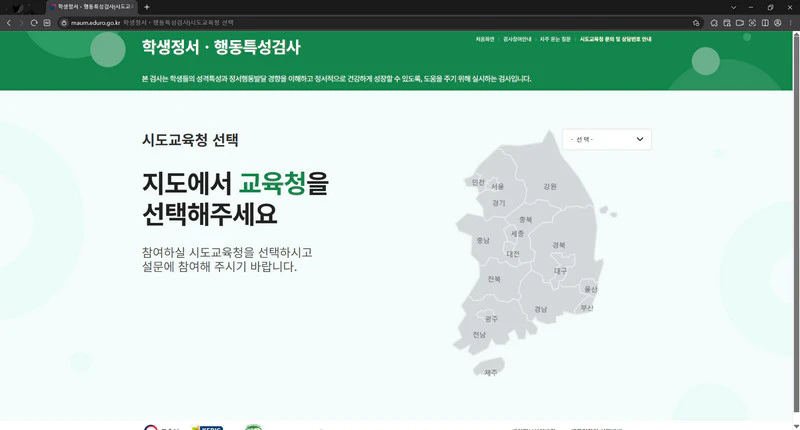Click the second toolbar icon right of address bar
Image resolution: width=800 pixels, height=430 pixels.
727,22
